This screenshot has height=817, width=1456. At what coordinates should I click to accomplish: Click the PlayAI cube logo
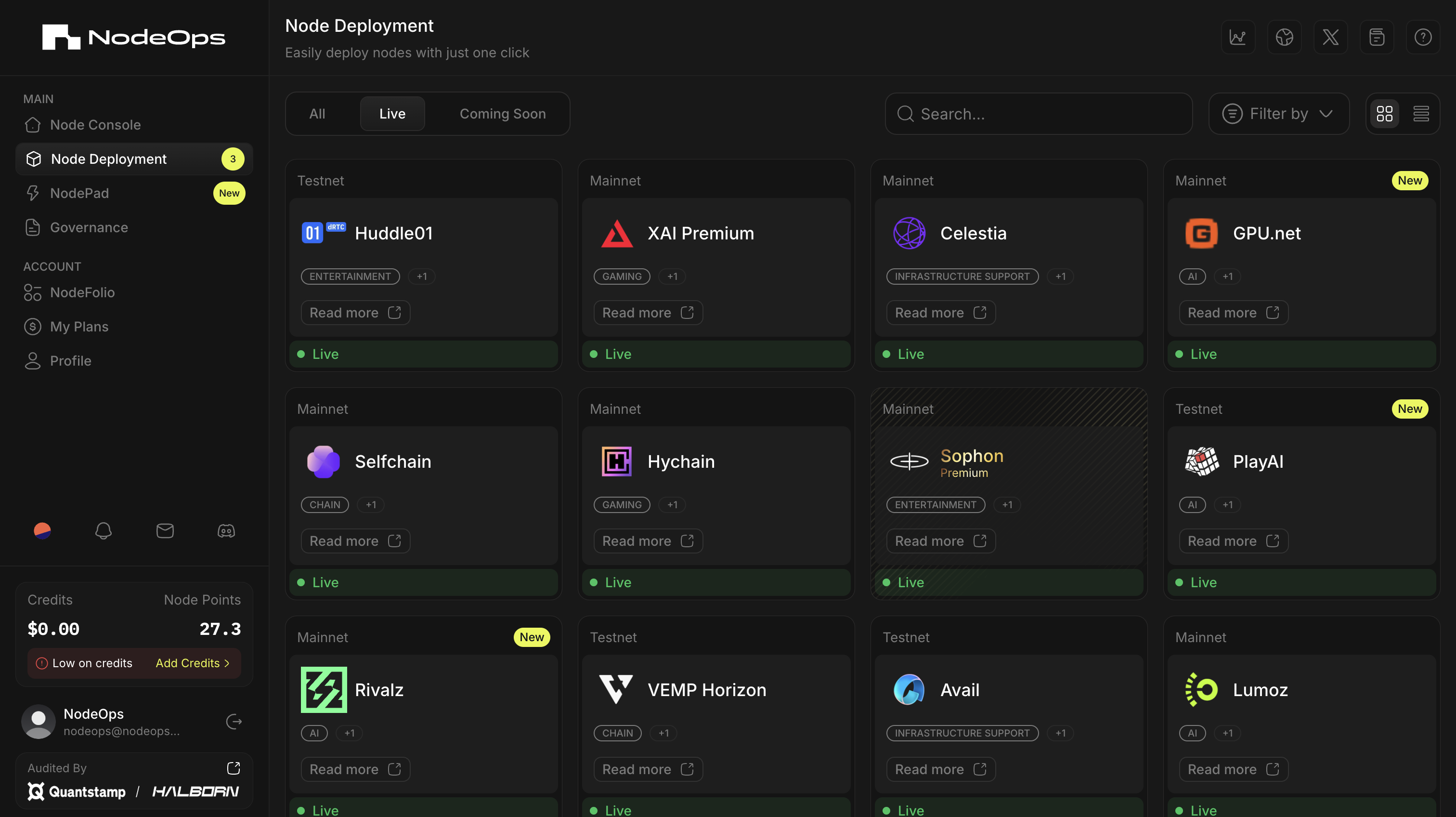click(1202, 461)
